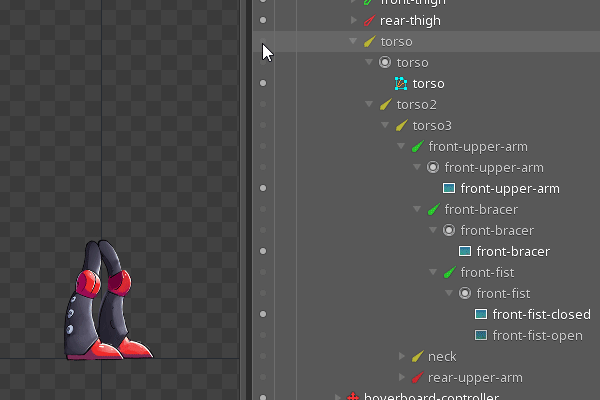Click the neck yellow bone icon
600x400 pixels.
pyautogui.click(x=417, y=357)
